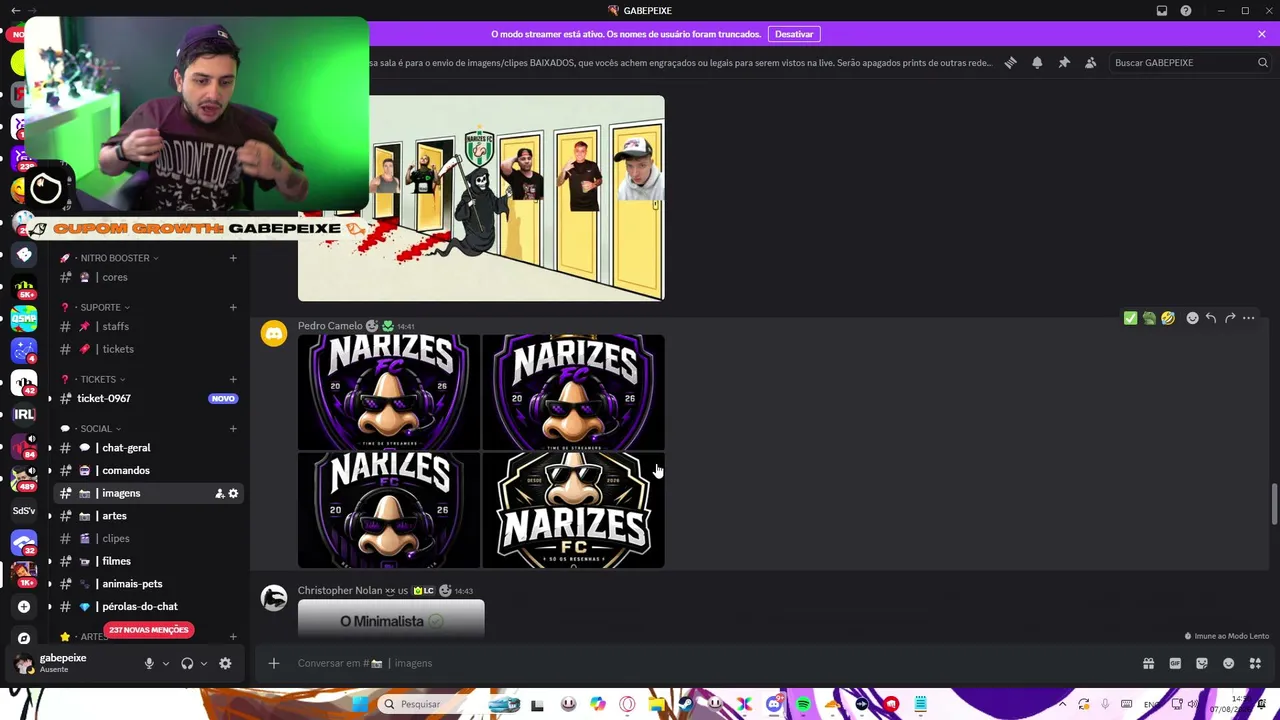Go to the clipes channel

tap(148, 538)
